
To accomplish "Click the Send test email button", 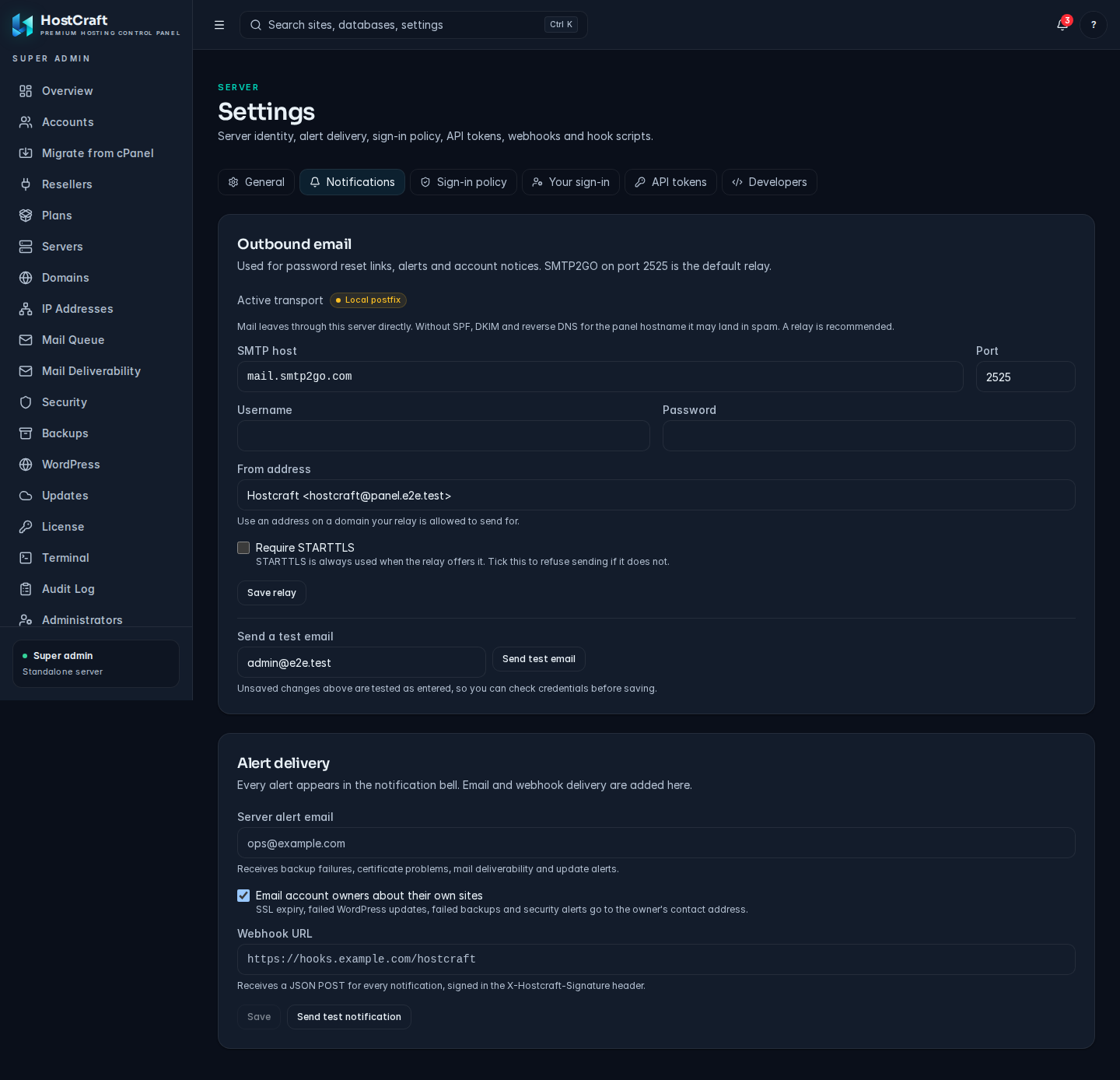I will click(x=539, y=659).
